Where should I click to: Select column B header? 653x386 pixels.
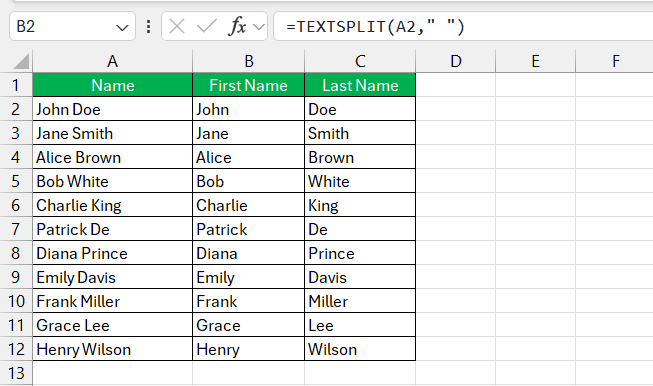tap(249, 61)
